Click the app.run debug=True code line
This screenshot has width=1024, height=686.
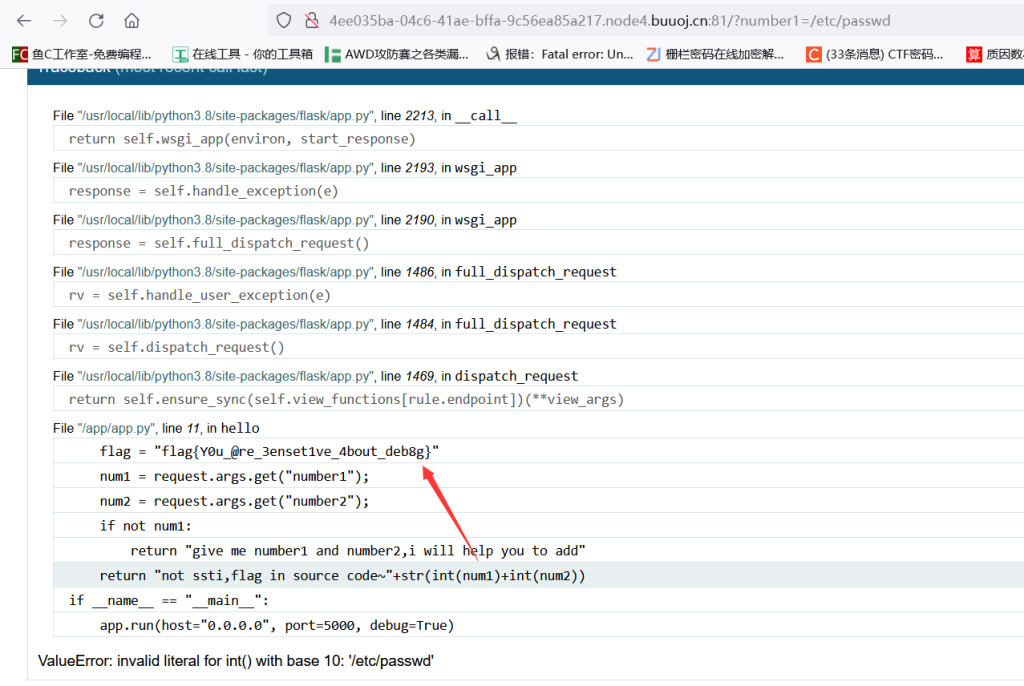pos(276,625)
